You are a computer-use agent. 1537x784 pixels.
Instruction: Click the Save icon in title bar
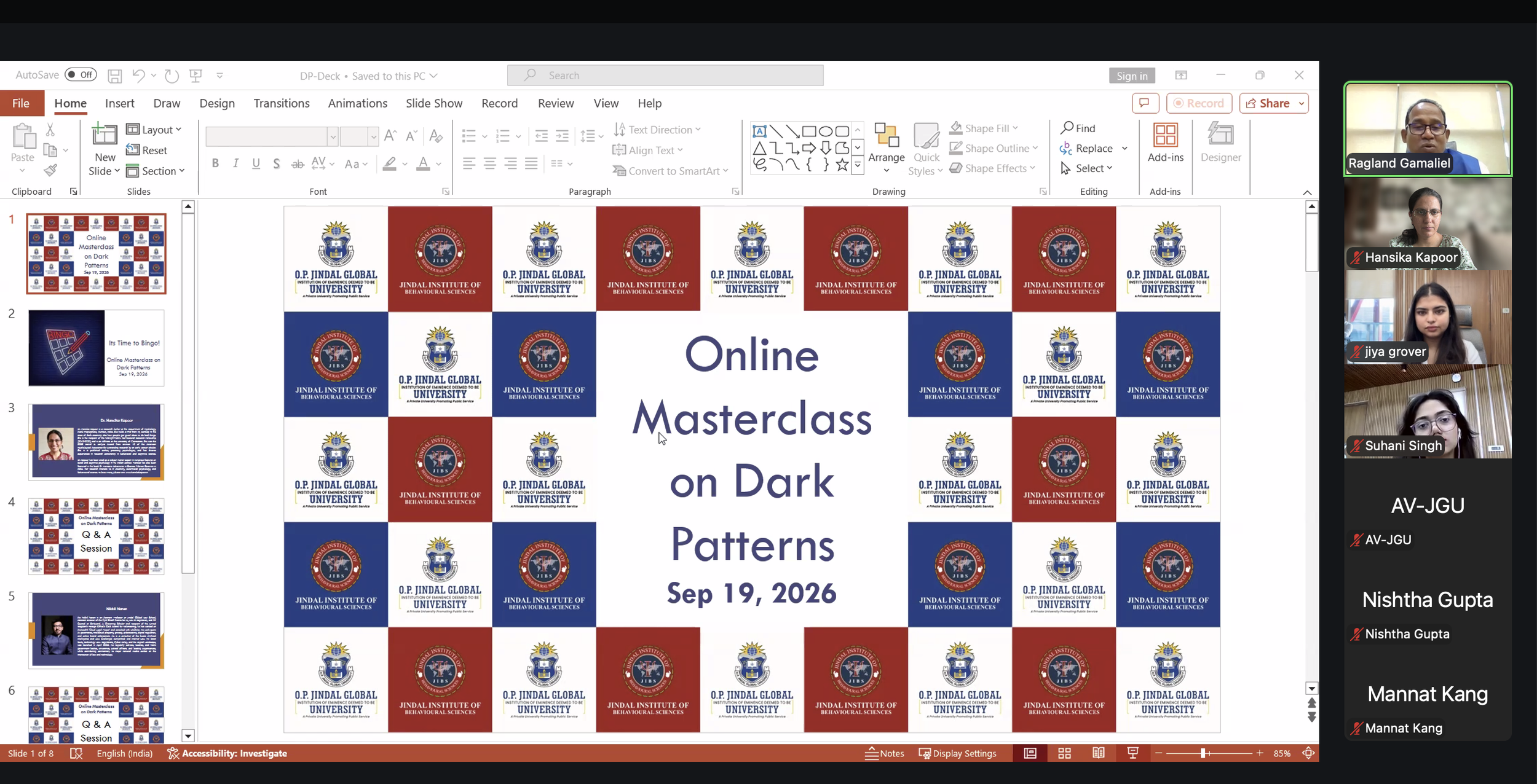[114, 76]
